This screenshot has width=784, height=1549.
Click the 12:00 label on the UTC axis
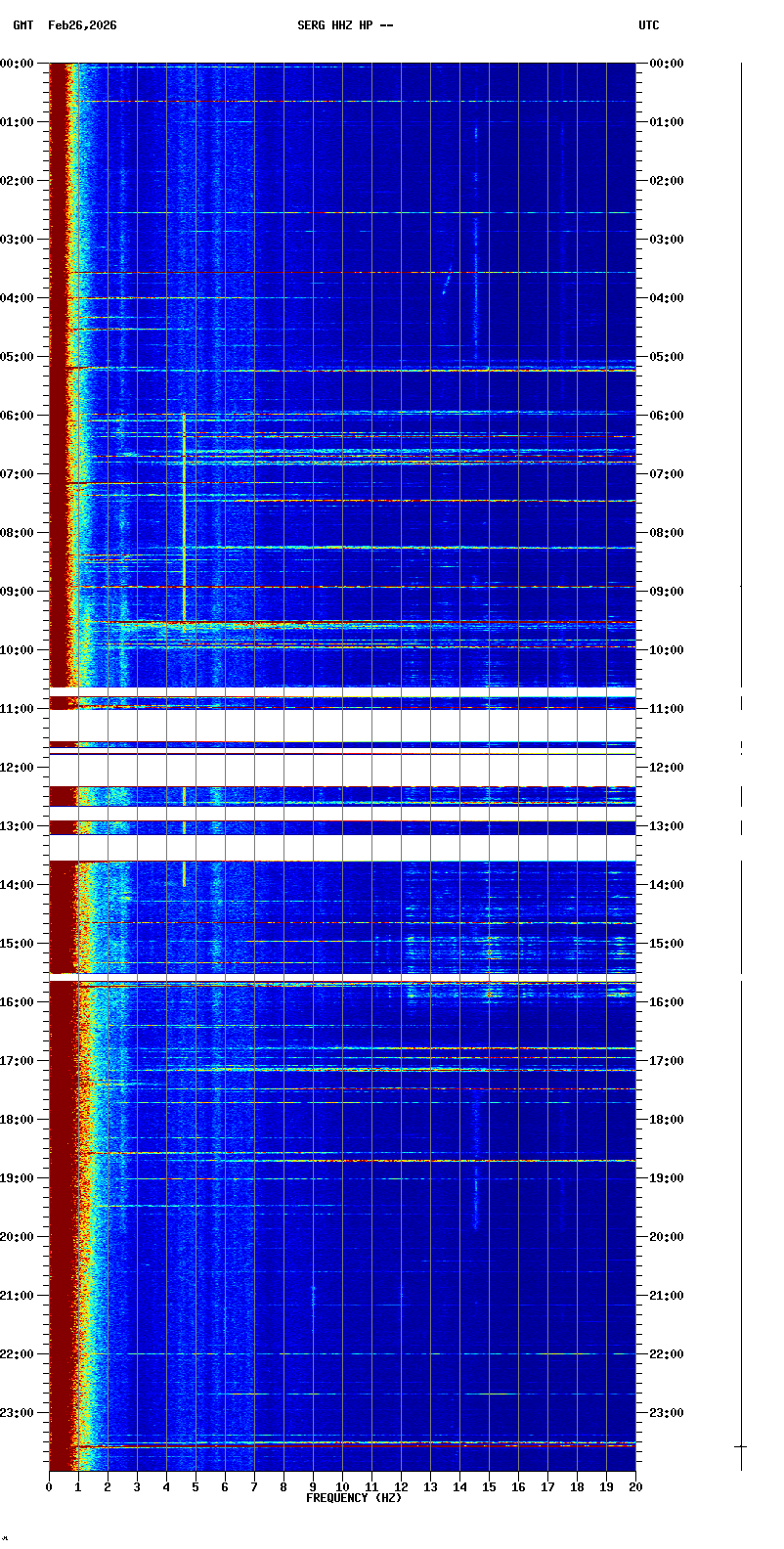point(667,768)
